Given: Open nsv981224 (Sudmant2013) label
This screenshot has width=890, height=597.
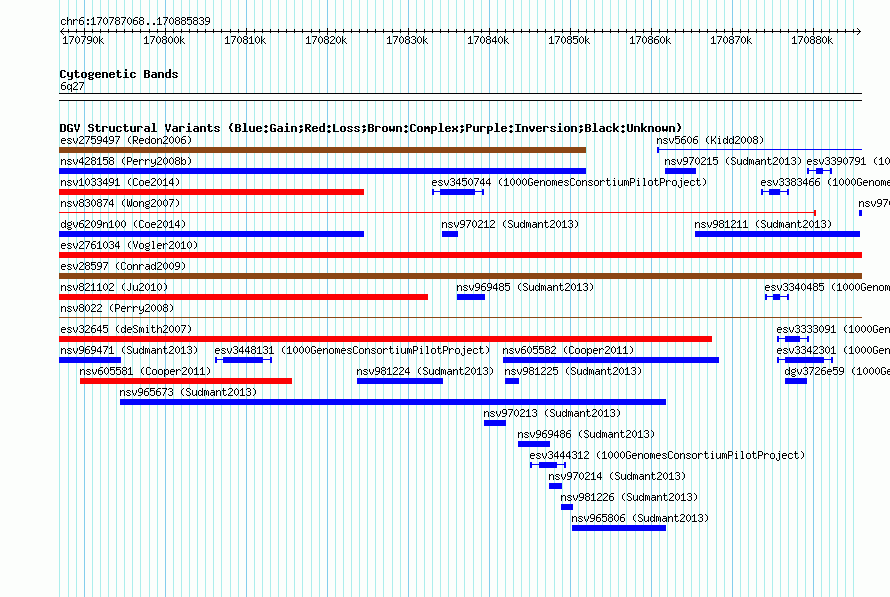Looking at the screenshot, I should (x=425, y=371).
